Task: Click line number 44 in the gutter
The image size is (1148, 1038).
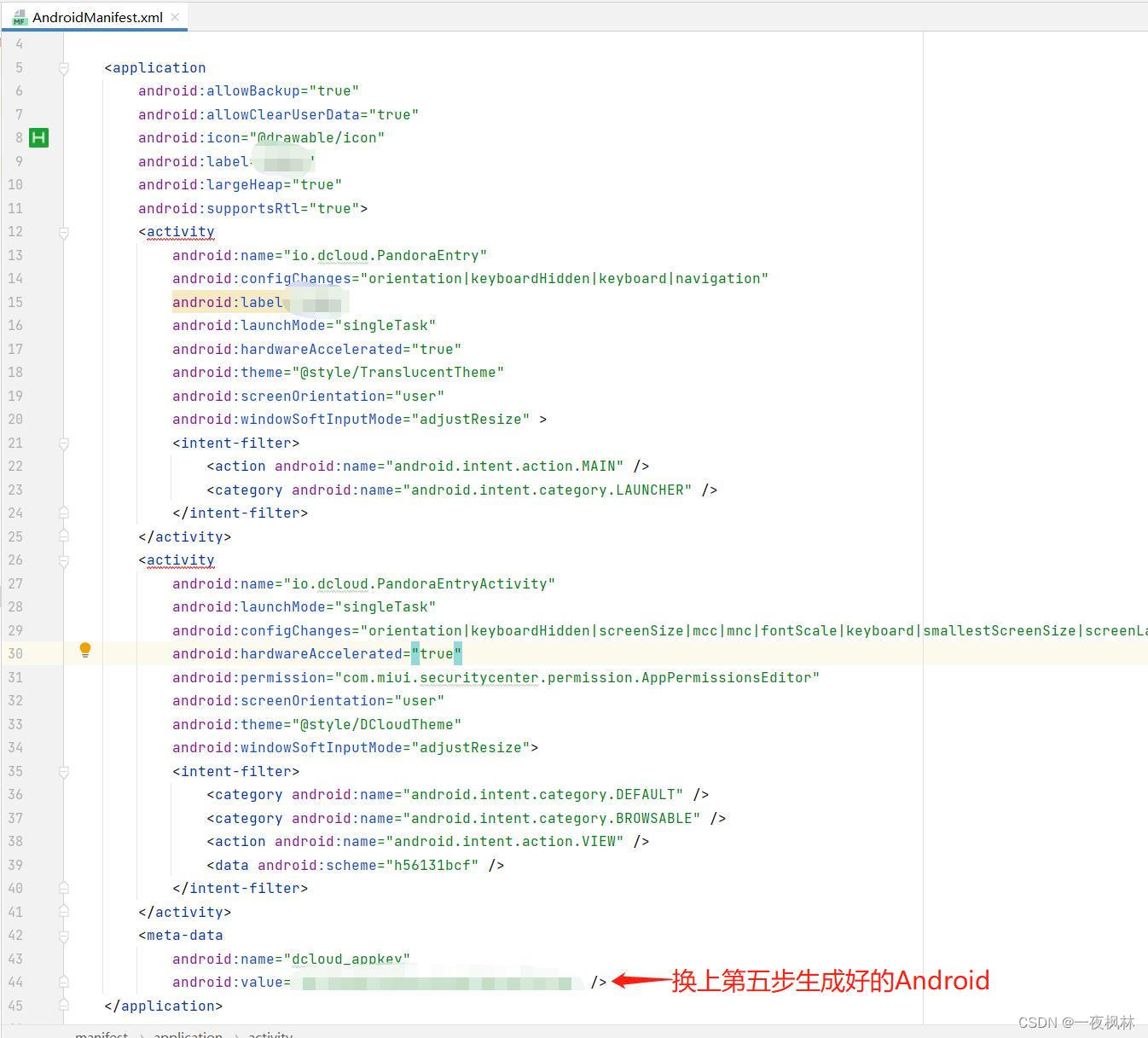Action: tap(15, 982)
